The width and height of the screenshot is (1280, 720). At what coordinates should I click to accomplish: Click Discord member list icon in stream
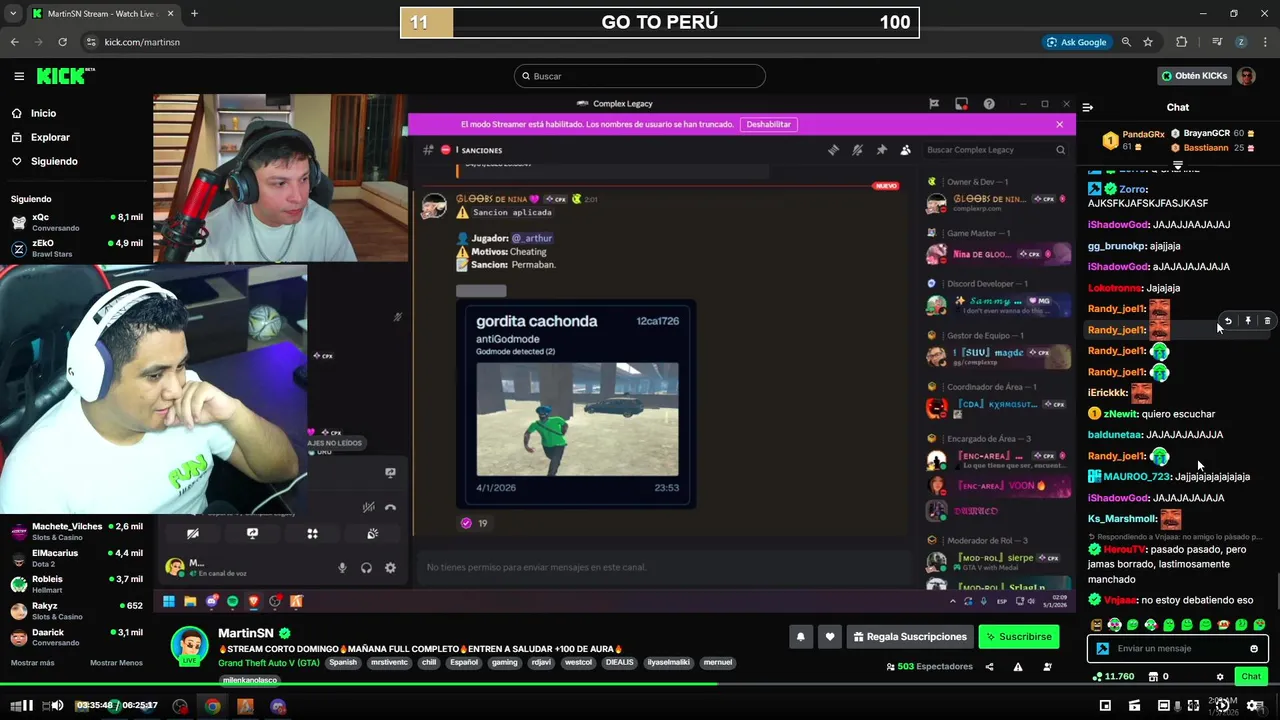905,150
